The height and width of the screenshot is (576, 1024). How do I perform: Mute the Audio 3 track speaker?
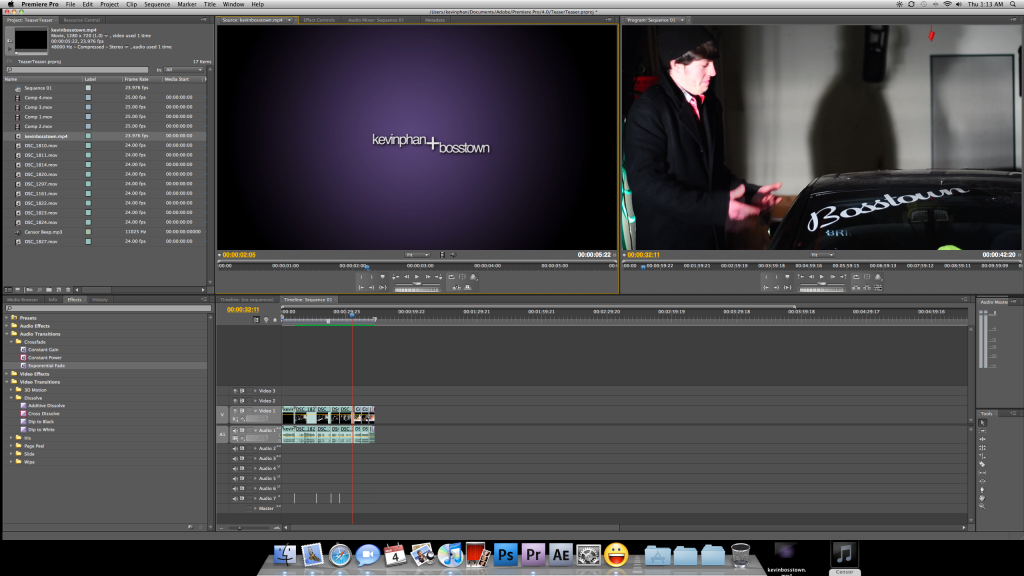click(x=235, y=458)
